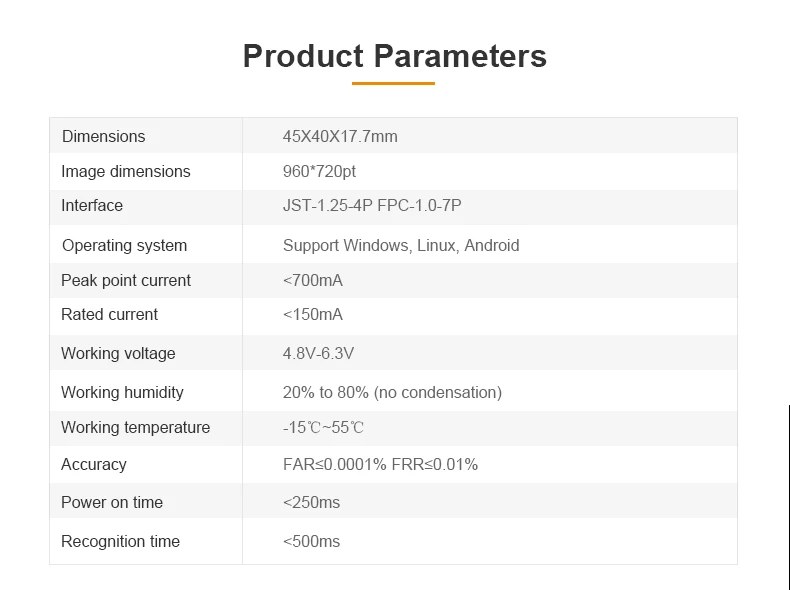This screenshot has height=590, width=790.
Task: Click the Recognition time label
Action: [120, 541]
